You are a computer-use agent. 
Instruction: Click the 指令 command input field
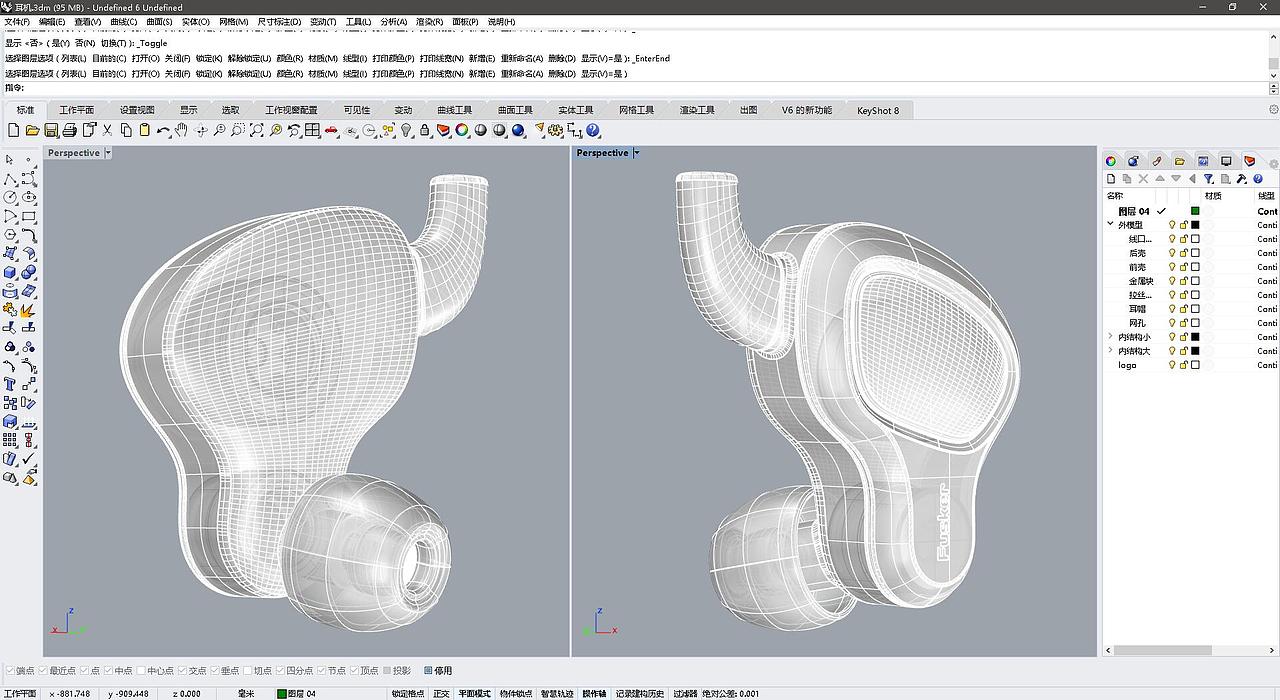(645, 88)
